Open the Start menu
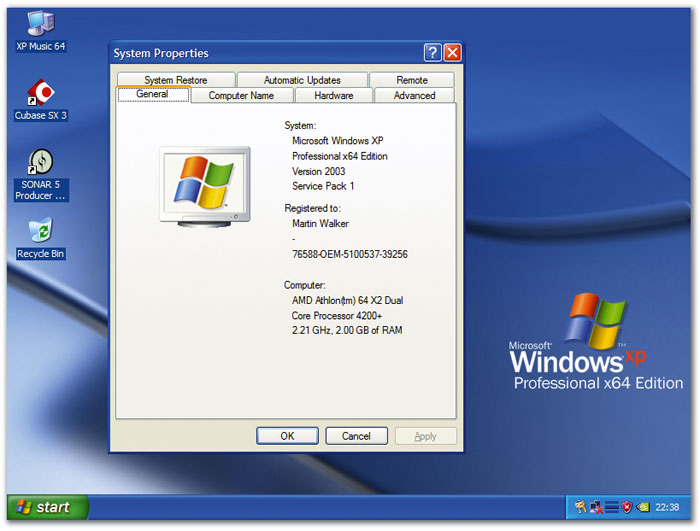 47,507
